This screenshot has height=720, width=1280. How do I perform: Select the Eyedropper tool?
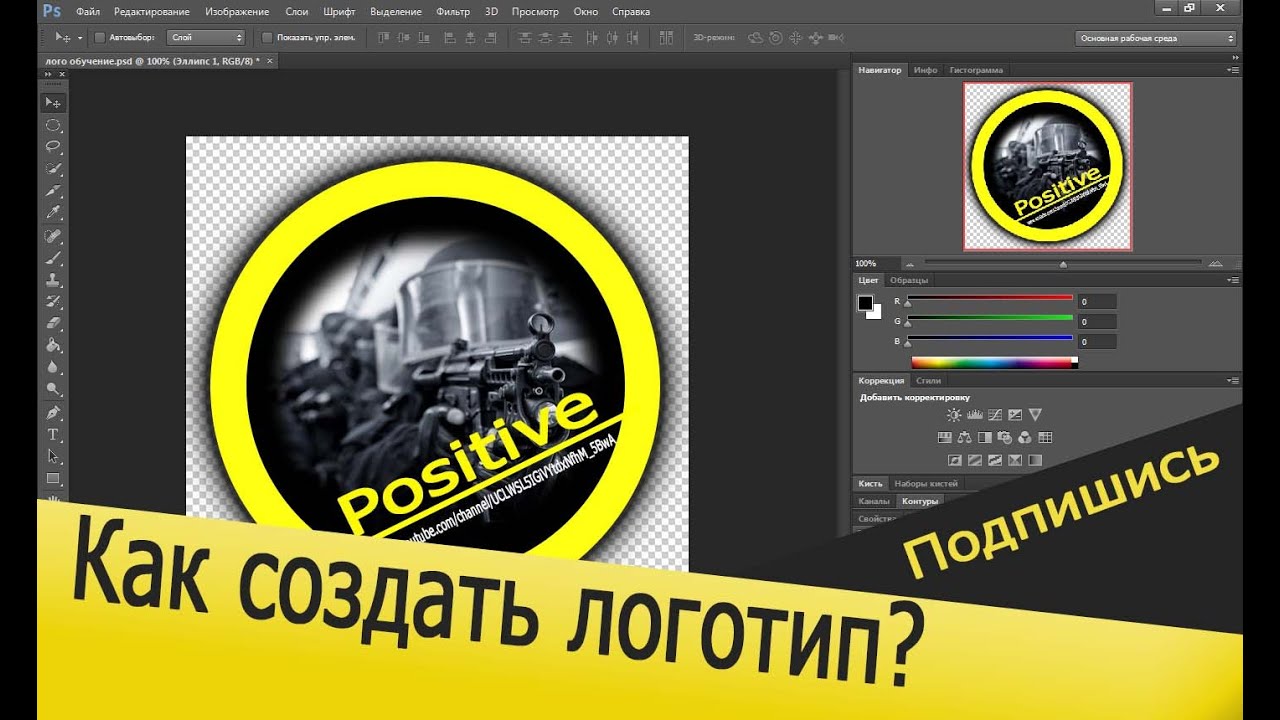point(54,212)
